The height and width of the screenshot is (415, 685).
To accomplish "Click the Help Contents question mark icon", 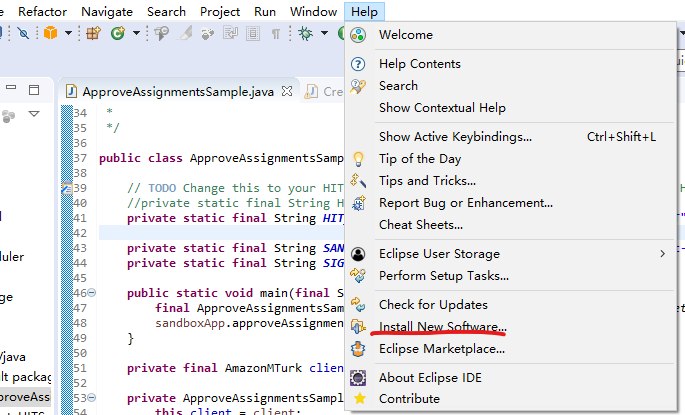I will click(358, 64).
